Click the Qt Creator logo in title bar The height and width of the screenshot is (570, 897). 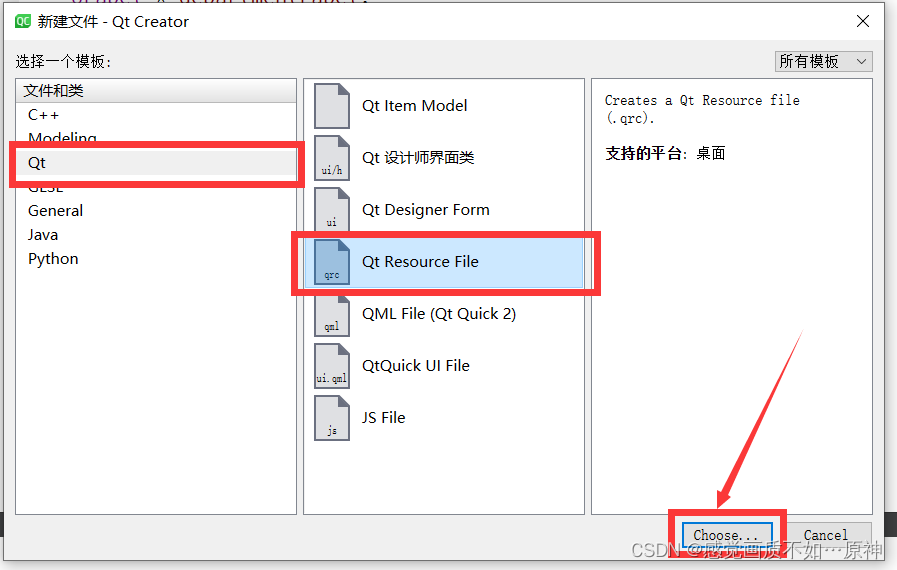(23, 22)
